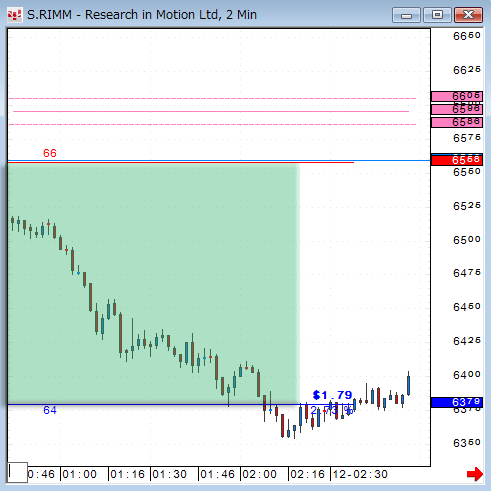Click the 6500 price scale label

(x=467, y=240)
